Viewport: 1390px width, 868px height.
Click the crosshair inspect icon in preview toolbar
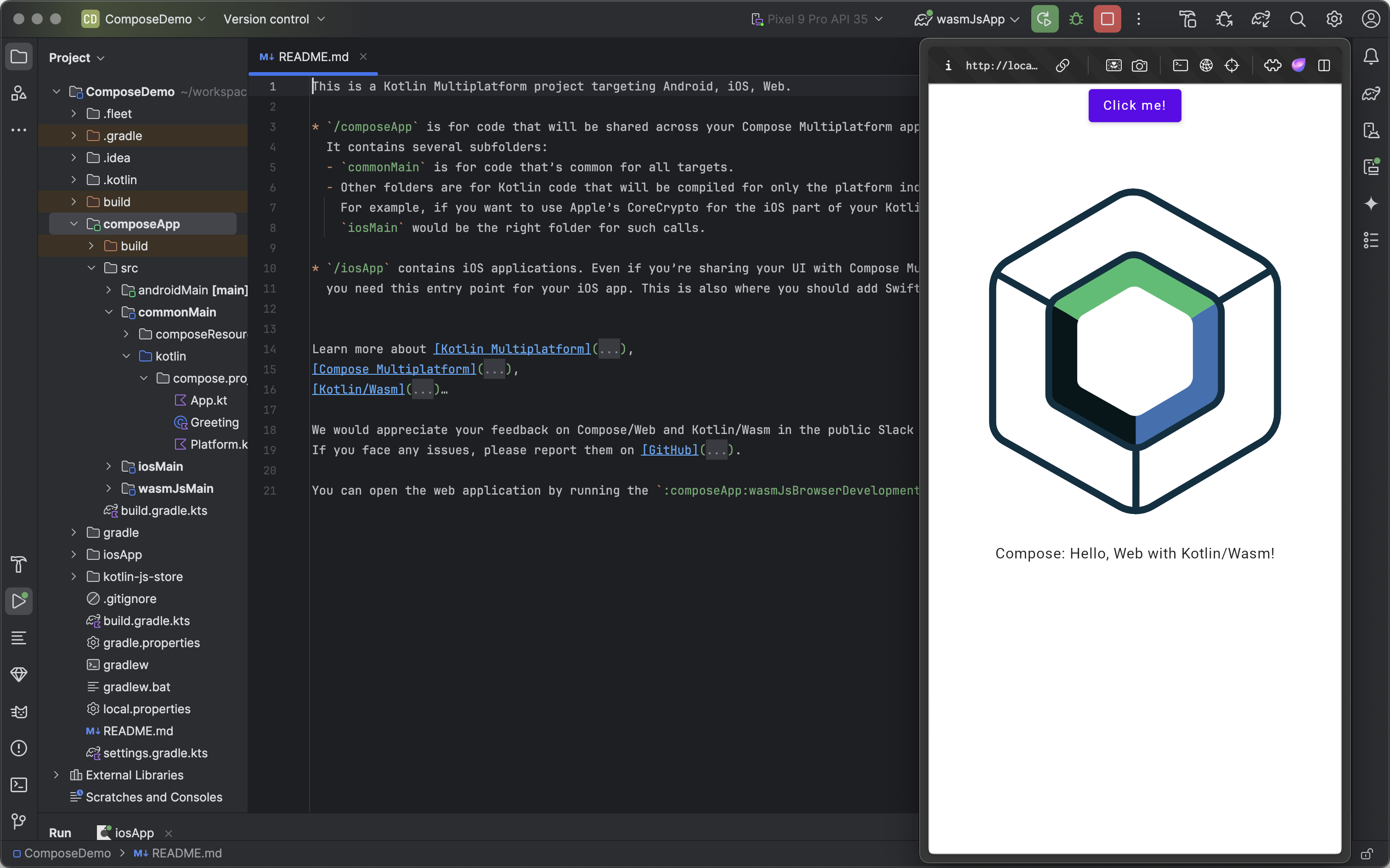click(1232, 65)
